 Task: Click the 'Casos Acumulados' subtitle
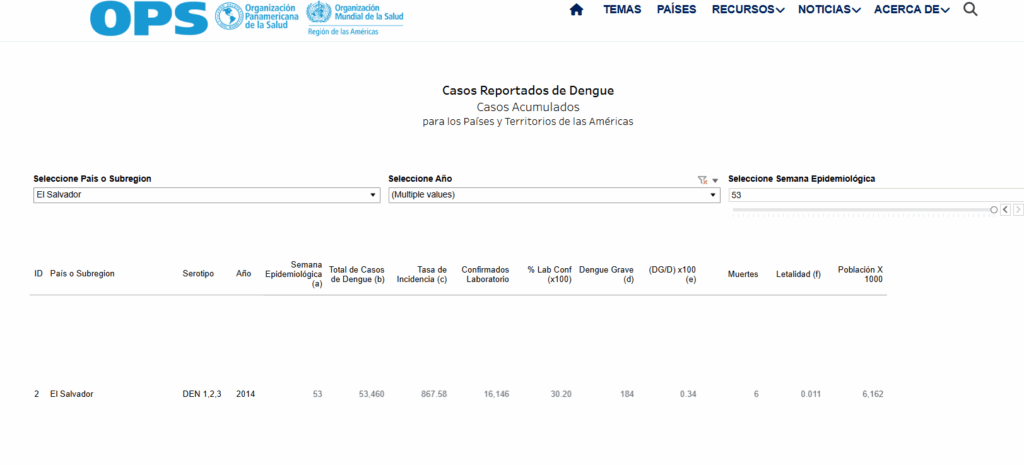pos(528,107)
